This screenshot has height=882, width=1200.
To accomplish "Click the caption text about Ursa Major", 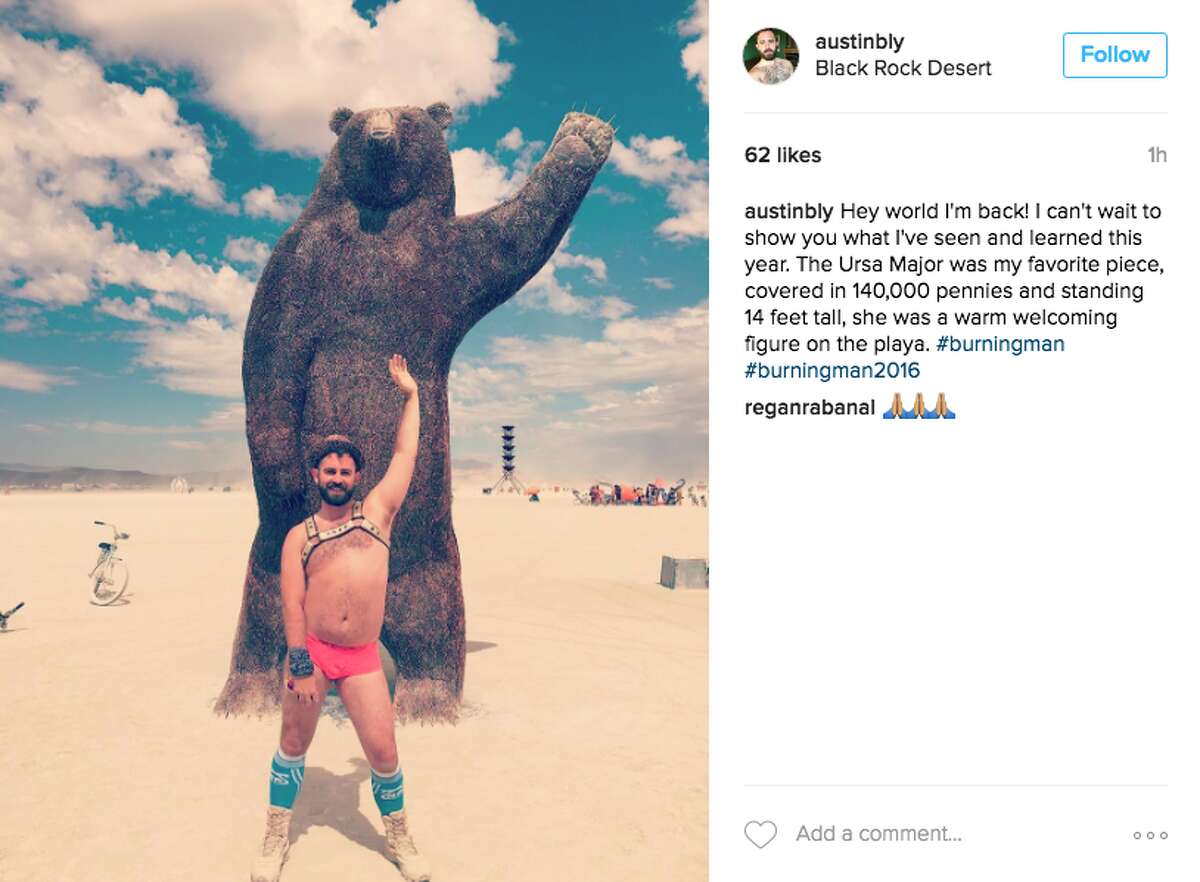I will click(x=944, y=291).
